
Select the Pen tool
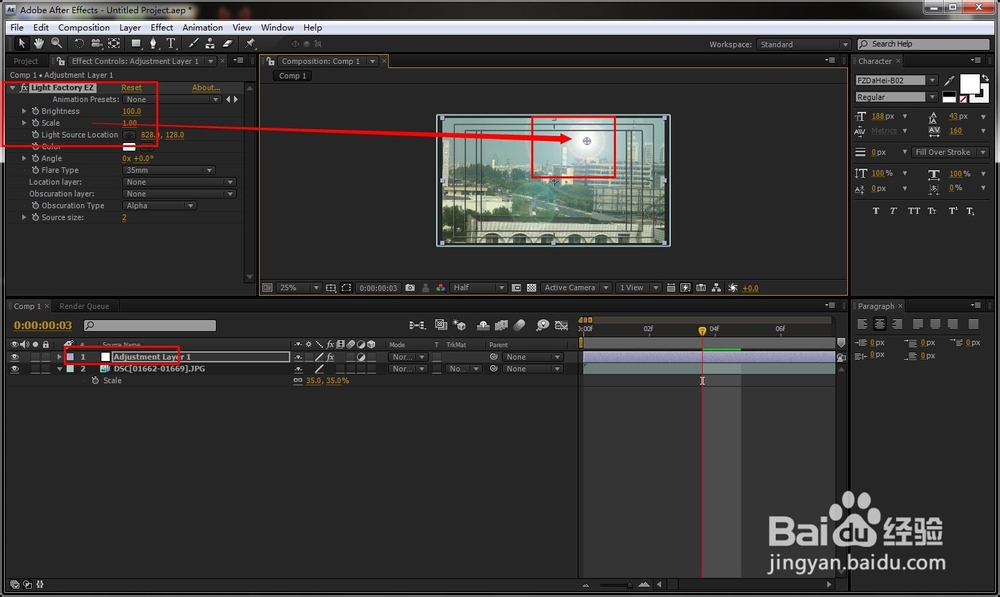153,43
